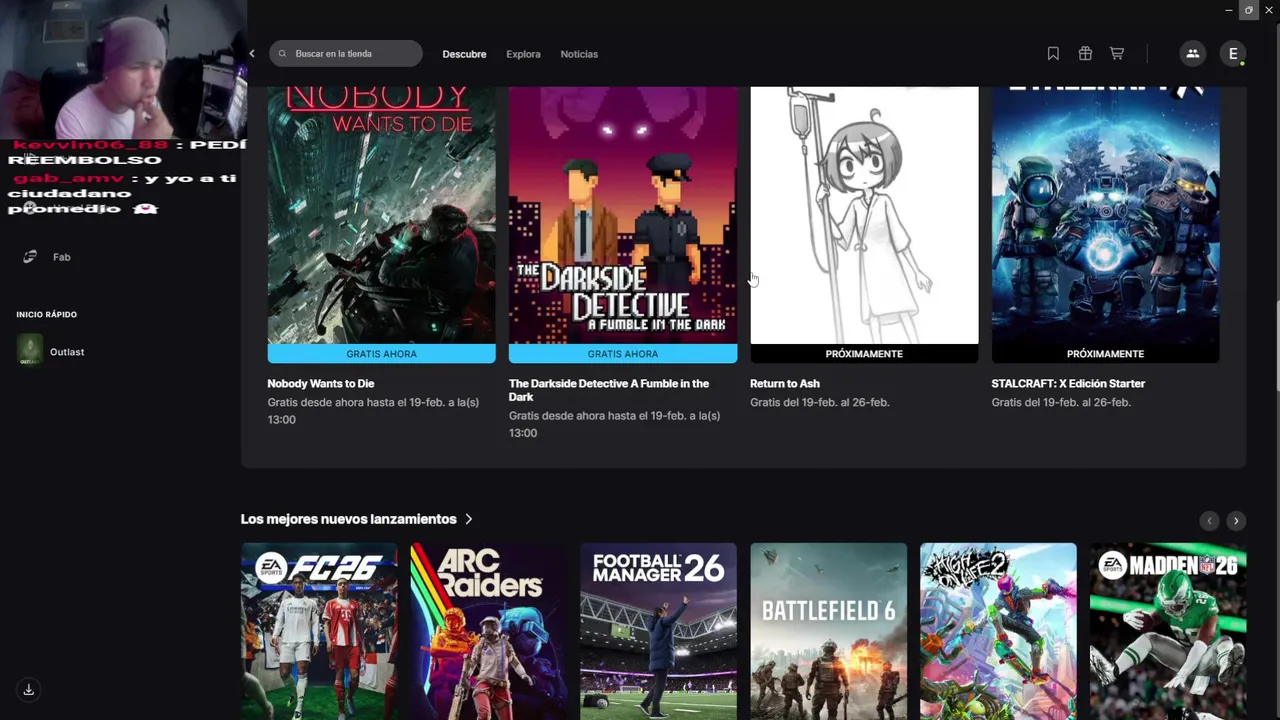Click Gratis desde ahora under Nobody Wants to Die
Screen dimensions: 1280x720
[373, 410]
